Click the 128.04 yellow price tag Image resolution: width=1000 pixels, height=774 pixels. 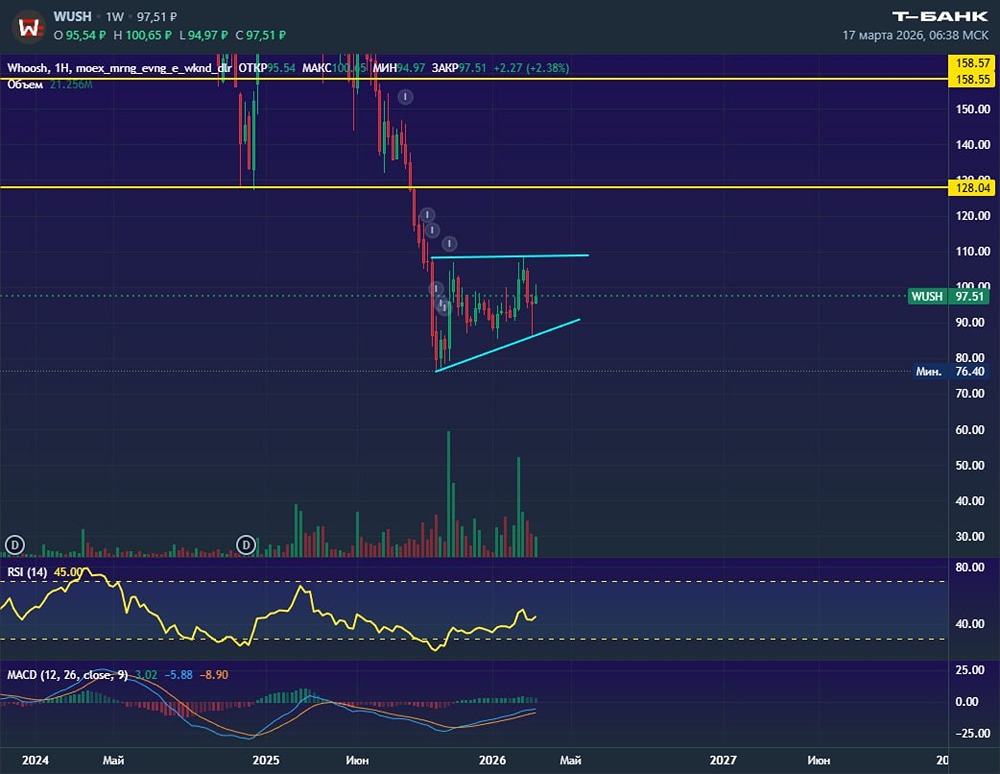(x=973, y=187)
